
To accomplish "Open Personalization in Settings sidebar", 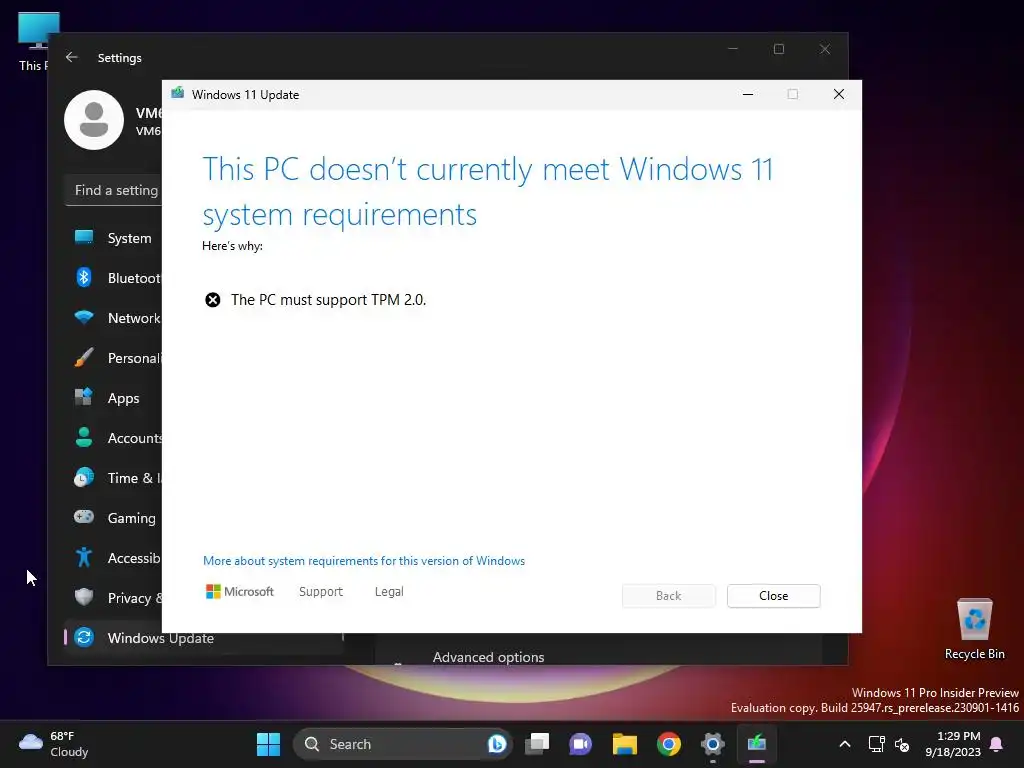I will click(114, 358).
